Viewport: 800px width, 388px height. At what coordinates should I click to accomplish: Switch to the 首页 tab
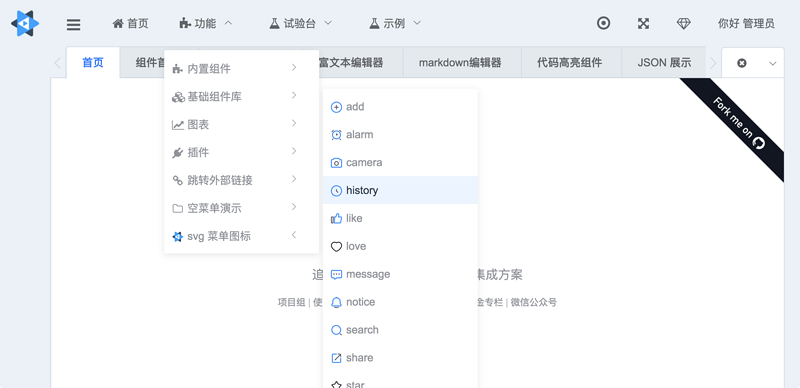coord(93,63)
